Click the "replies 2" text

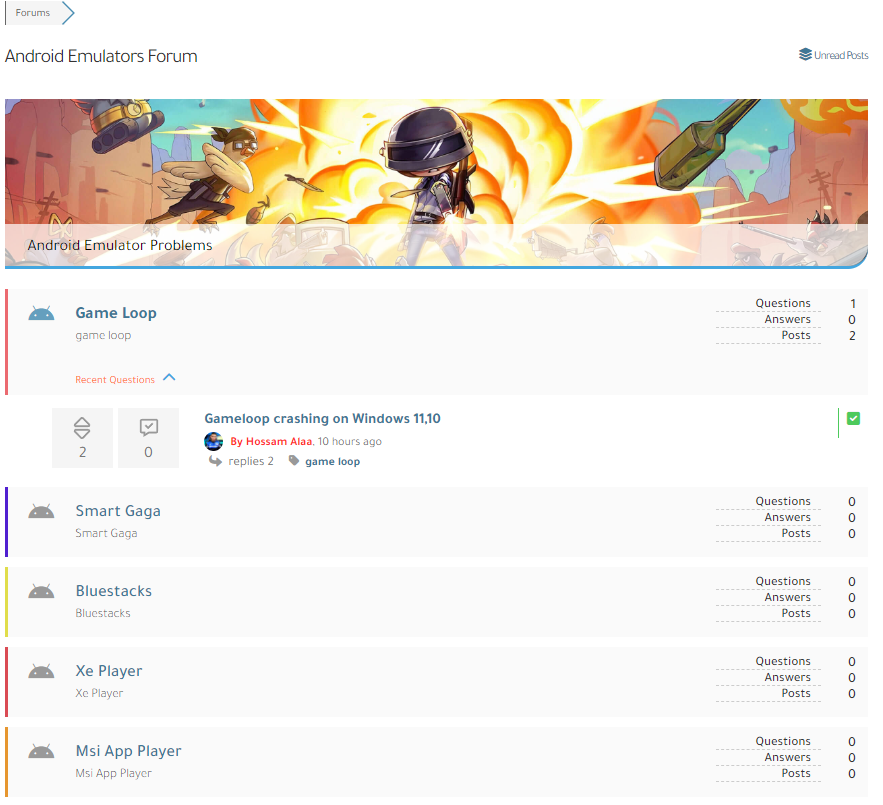tap(251, 461)
